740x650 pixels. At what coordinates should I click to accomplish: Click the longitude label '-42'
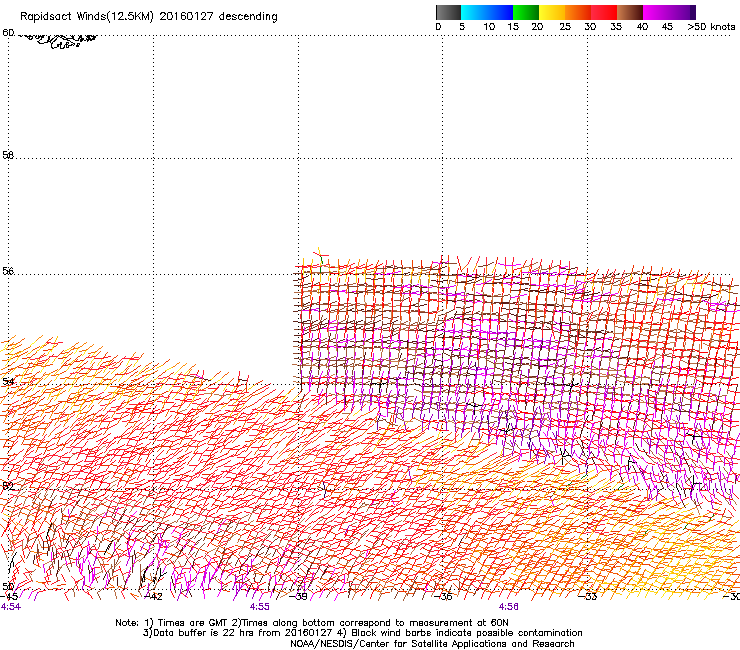(x=153, y=597)
